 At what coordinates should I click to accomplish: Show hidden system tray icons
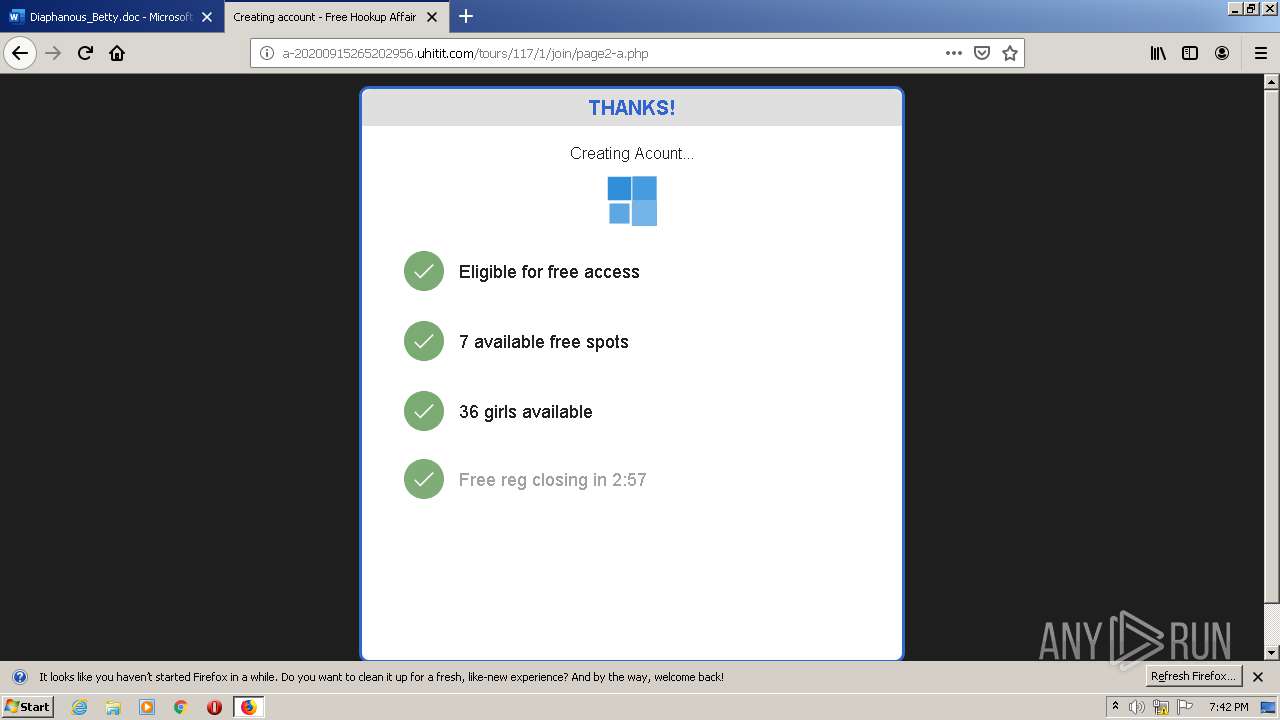tap(1116, 707)
